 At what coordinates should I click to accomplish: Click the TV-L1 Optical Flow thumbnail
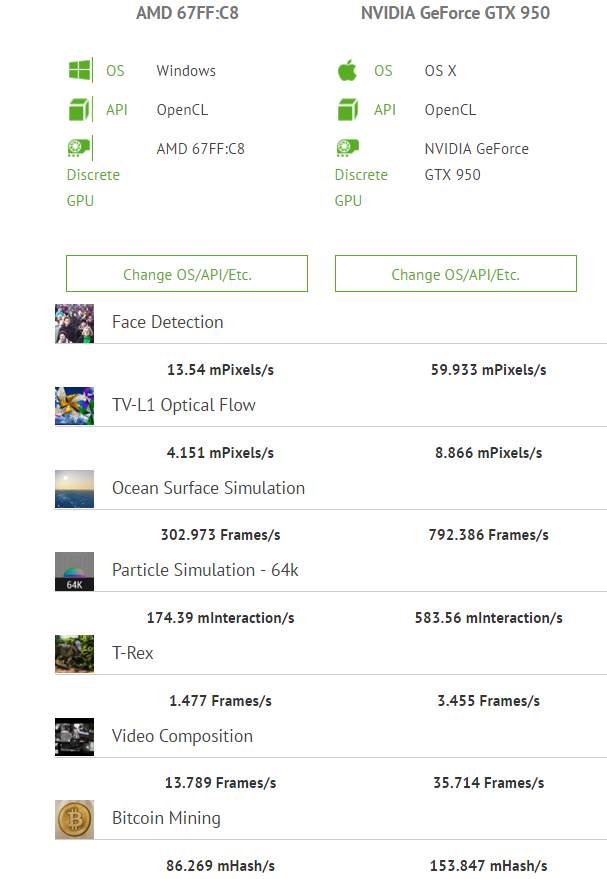tap(75, 406)
